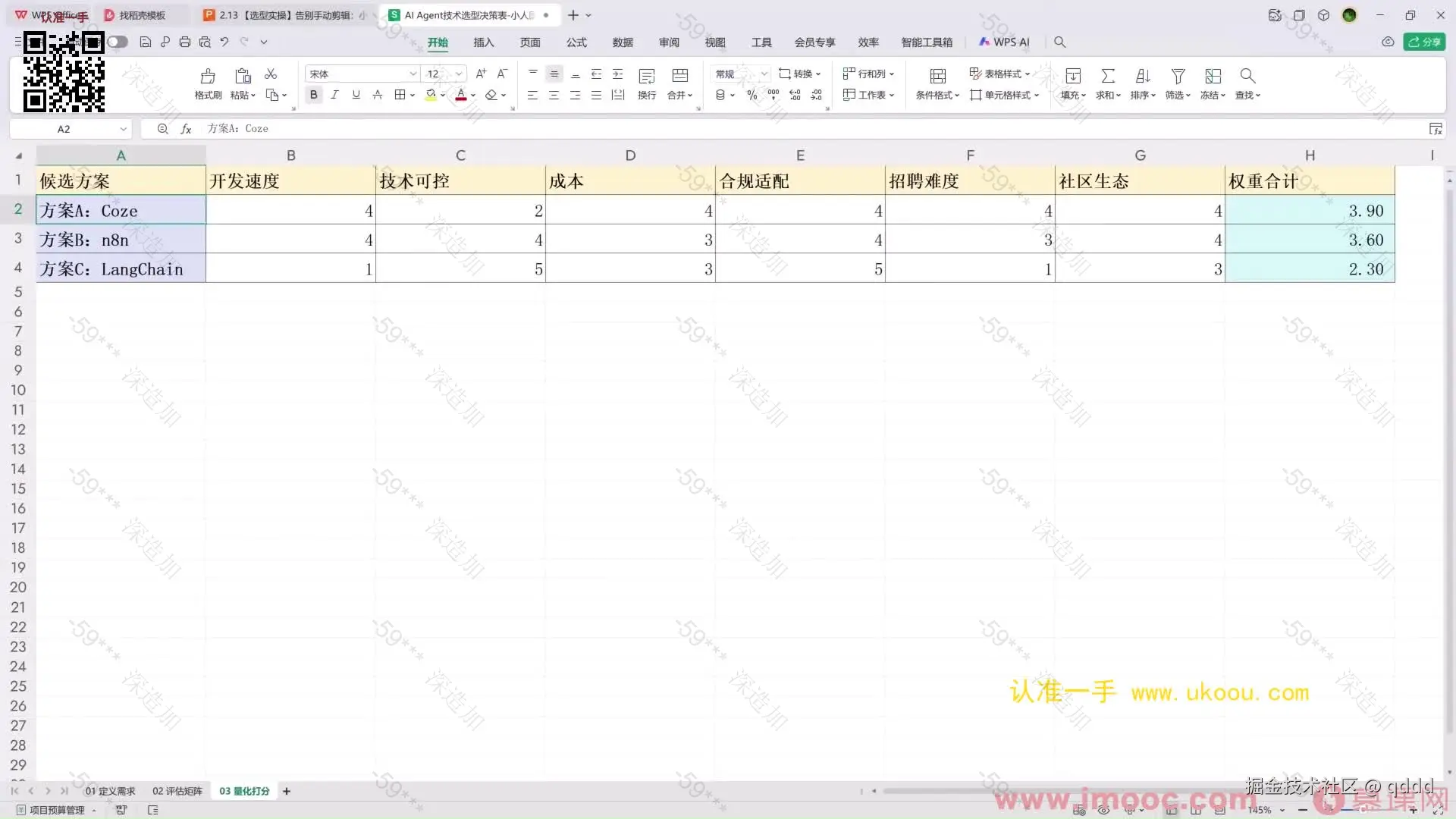
Task: Switch to the 插入 (Insert) ribbon tab
Action: pos(484,42)
